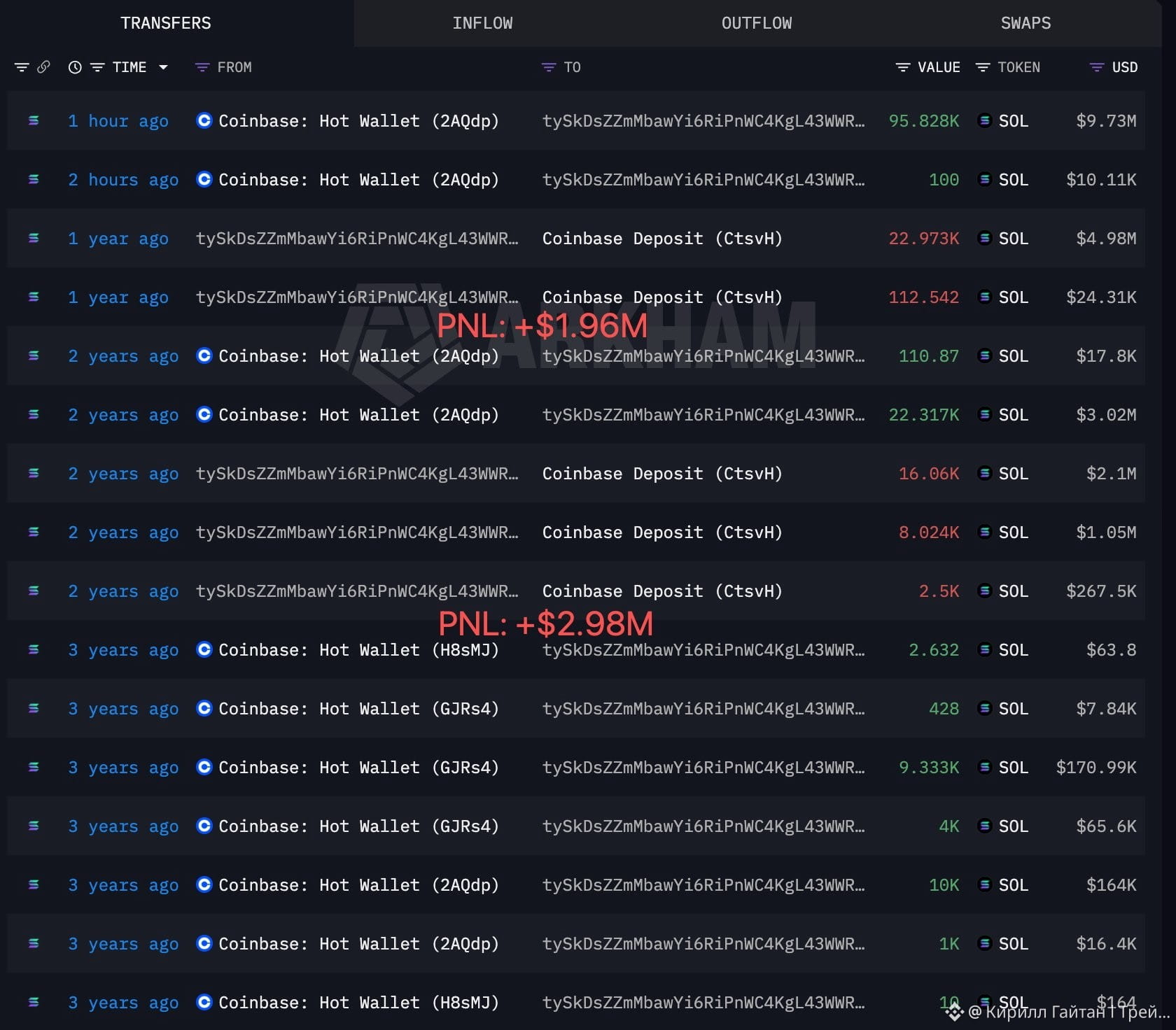
Task: Open Coinbase Hot Wallet (GJRs4) in $7.84K row
Action: [x=359, y=709]
